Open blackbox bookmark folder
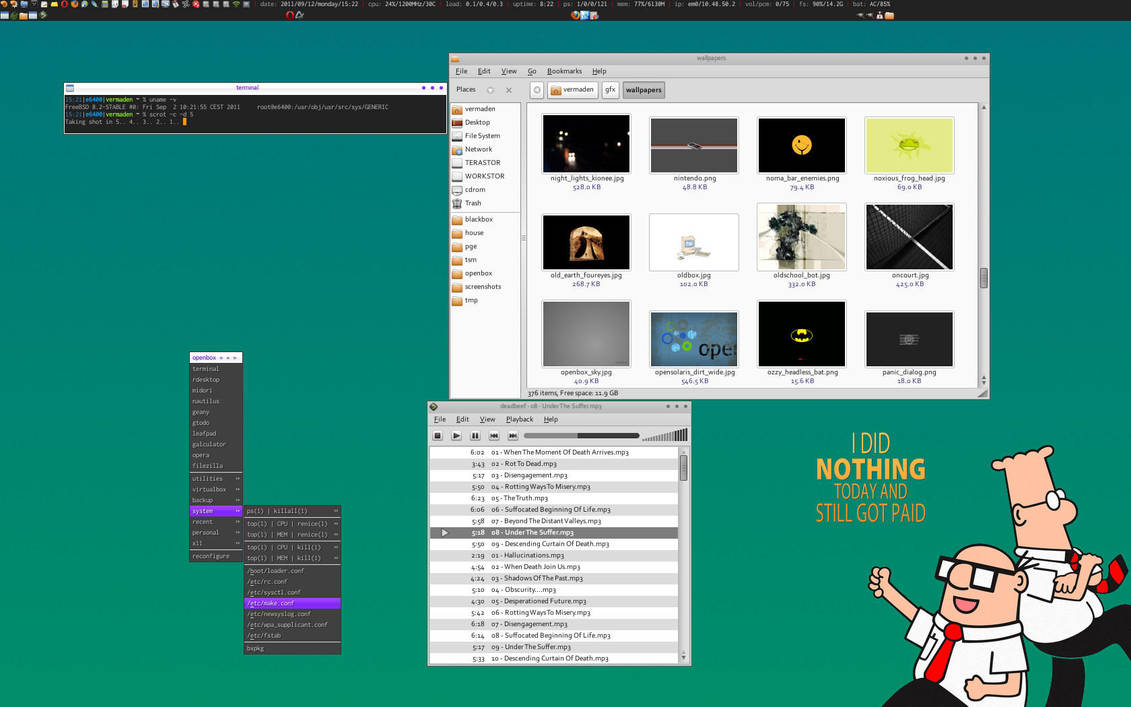This screenshot has width=1131, height=707. click(485, 219)
